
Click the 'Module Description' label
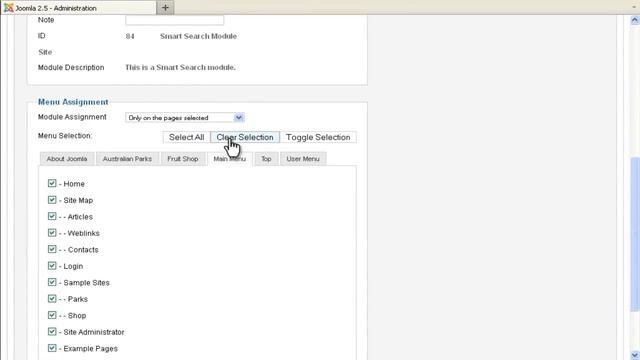(x=71, y=67)
